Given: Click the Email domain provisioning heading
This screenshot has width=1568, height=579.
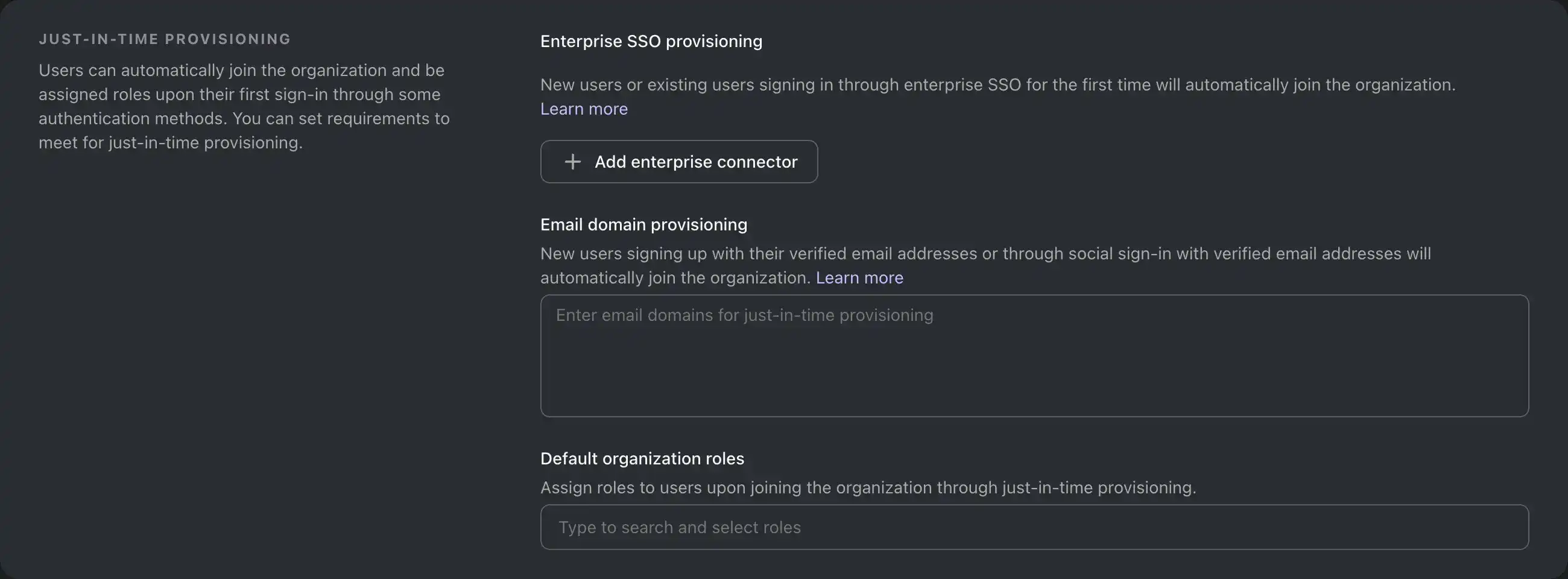Looking at the screenshot, I should (x=643, y=224).
